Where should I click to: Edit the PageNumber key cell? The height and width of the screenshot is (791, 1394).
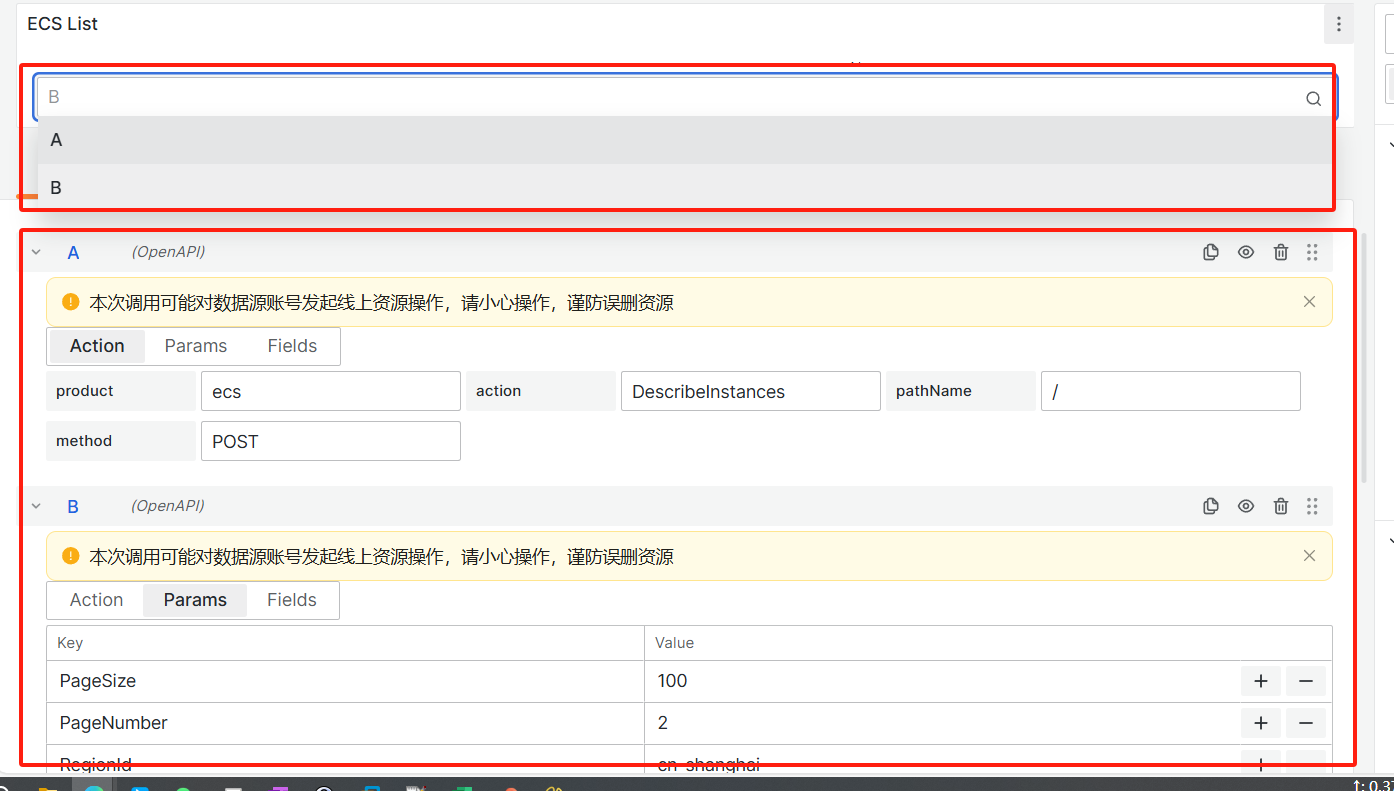click(x=345, y=723)
